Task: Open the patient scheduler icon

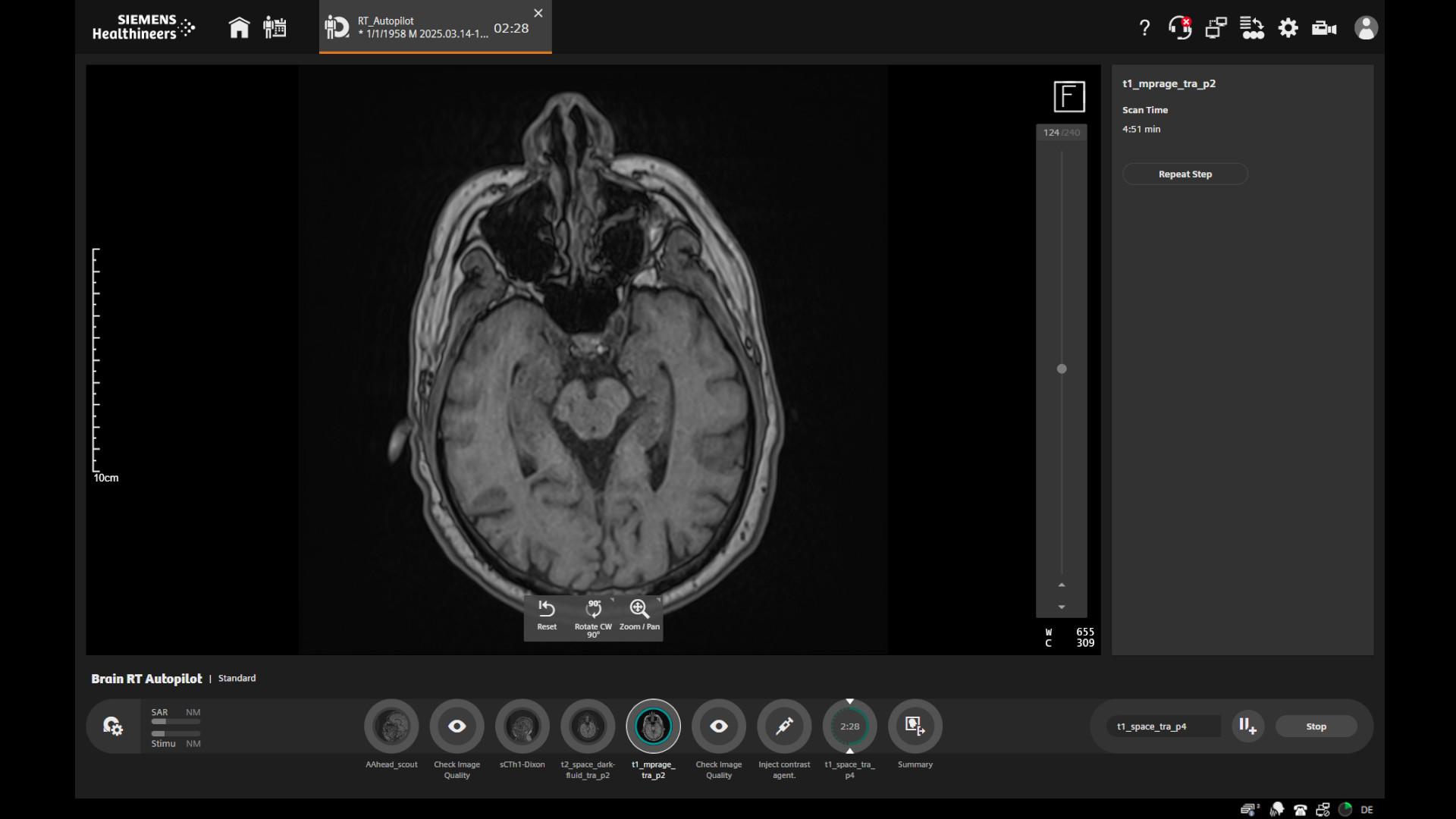Action: [x=275, y=28]
